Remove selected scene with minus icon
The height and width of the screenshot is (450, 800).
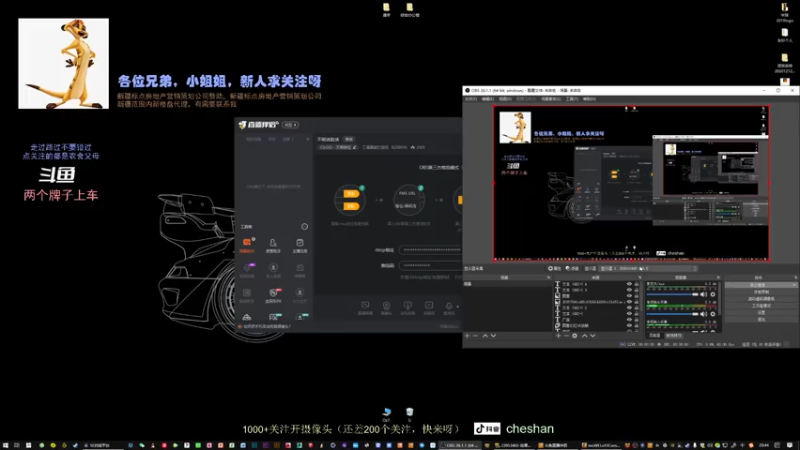(475, 336)
